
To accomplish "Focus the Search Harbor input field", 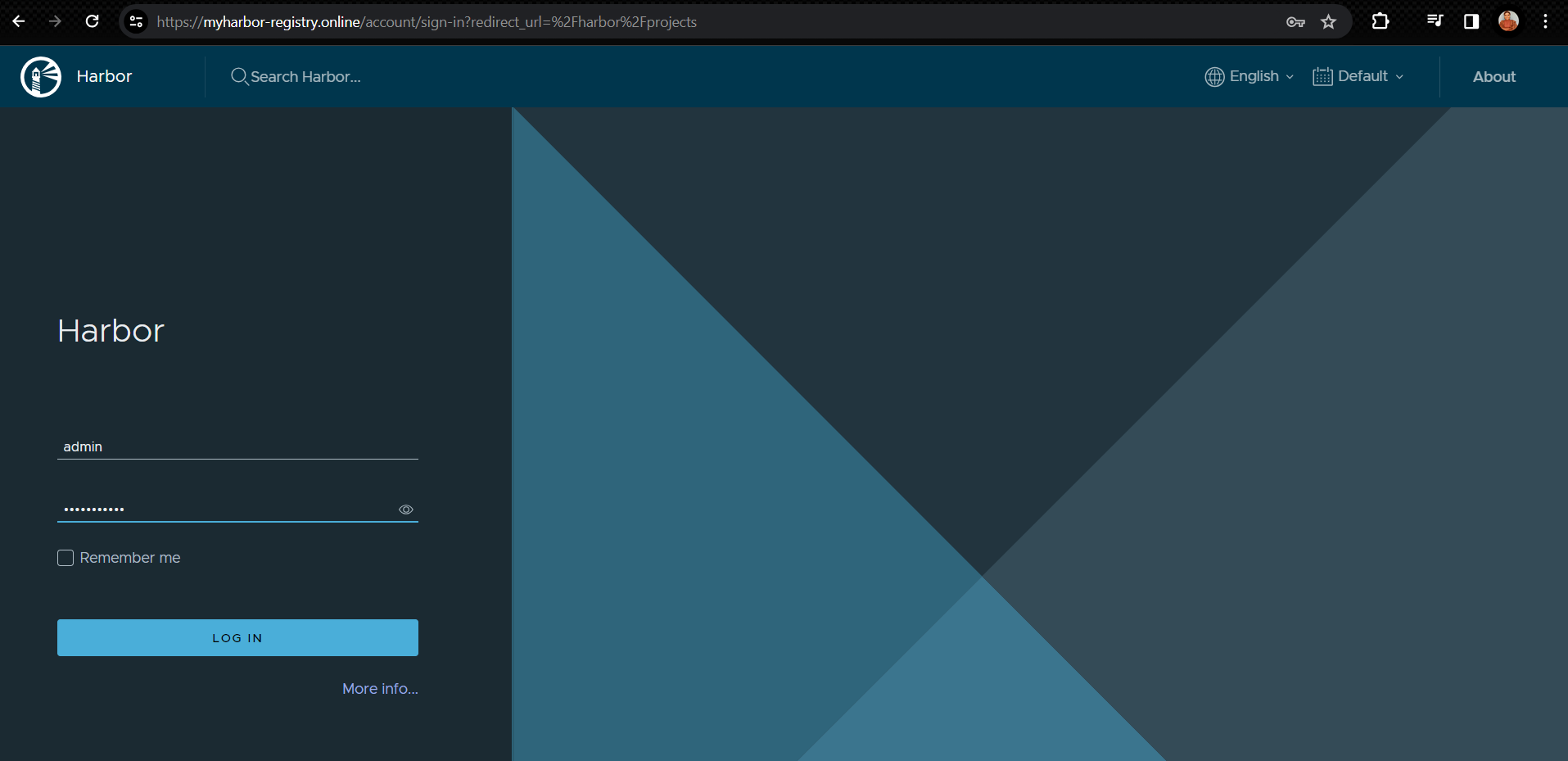I will 305,76.
